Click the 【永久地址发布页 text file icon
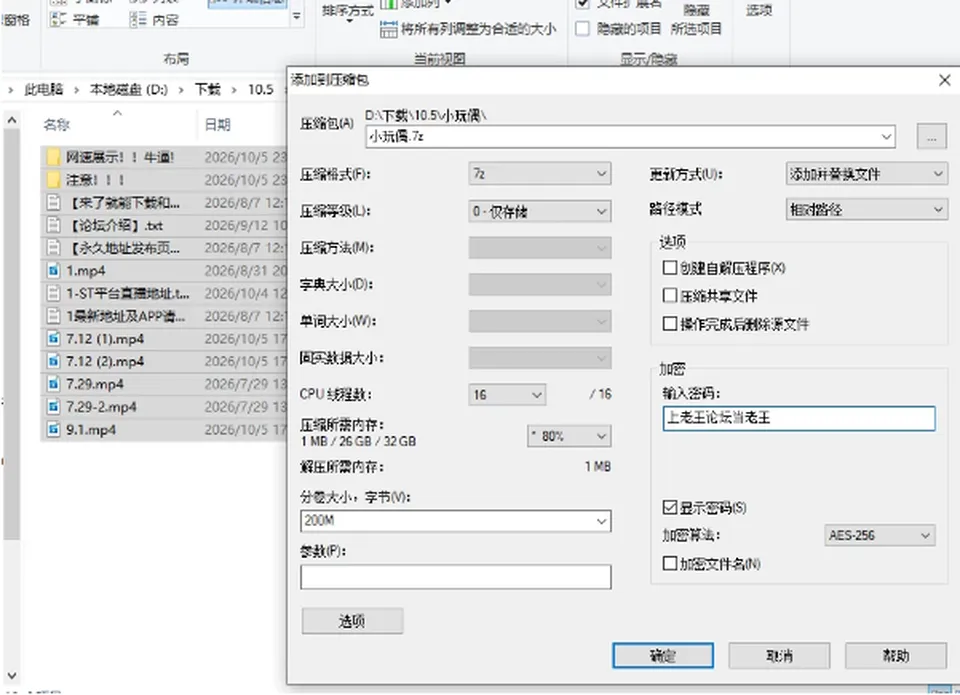 tap(53, 248)
